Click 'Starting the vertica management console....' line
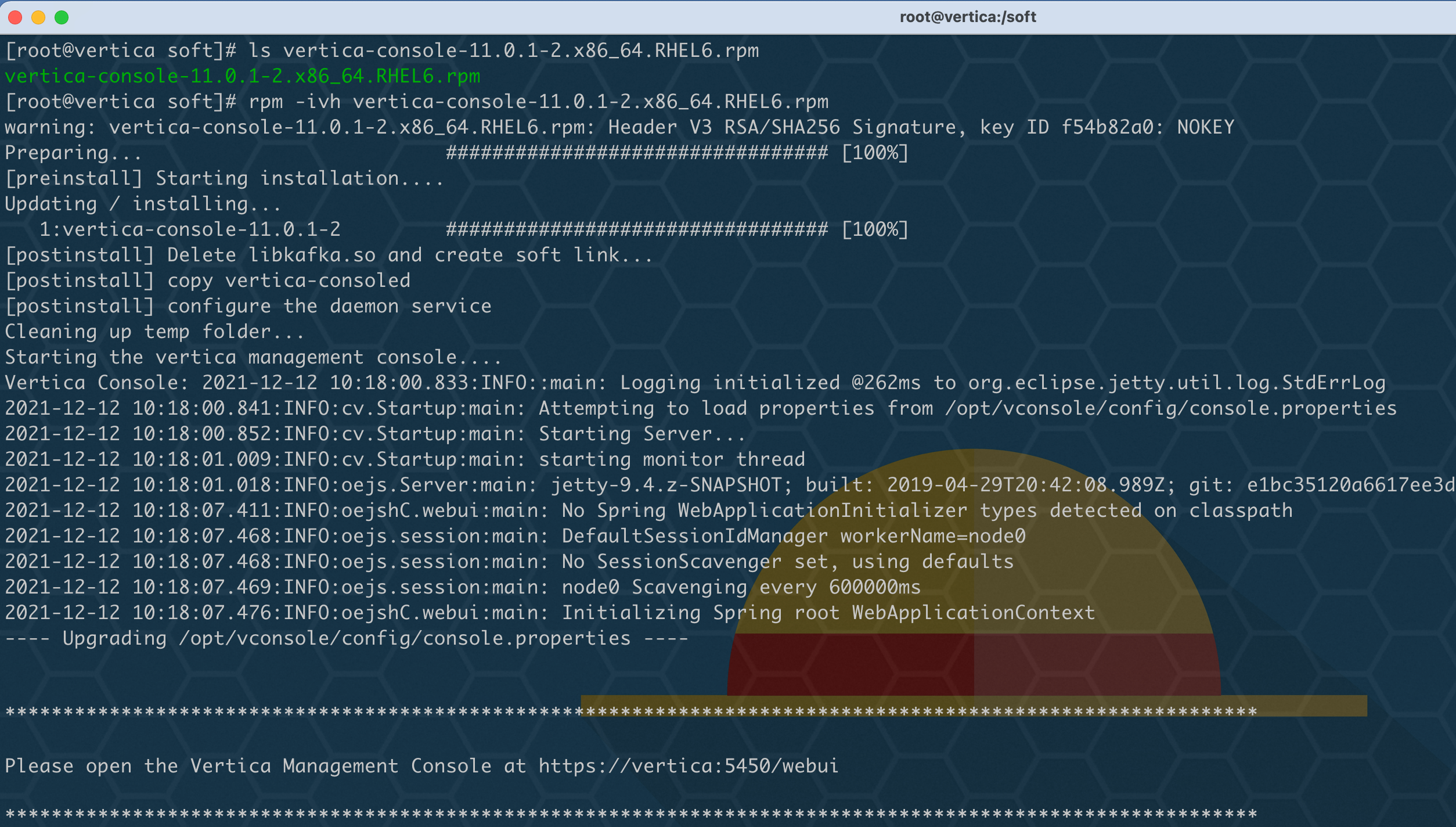 254,357
